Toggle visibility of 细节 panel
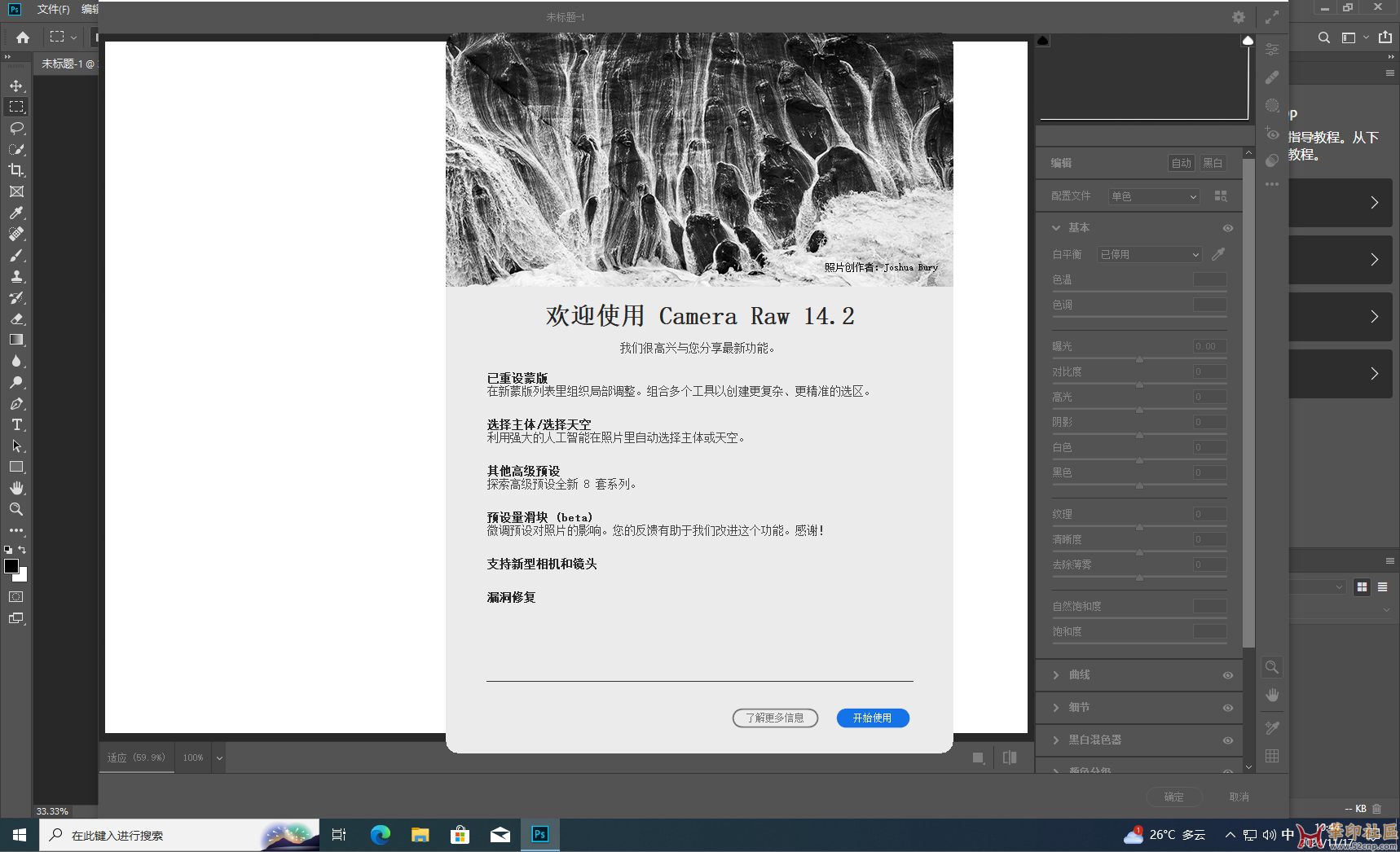This screenshot has height=852, width=1400. (x=1228, y=708)
